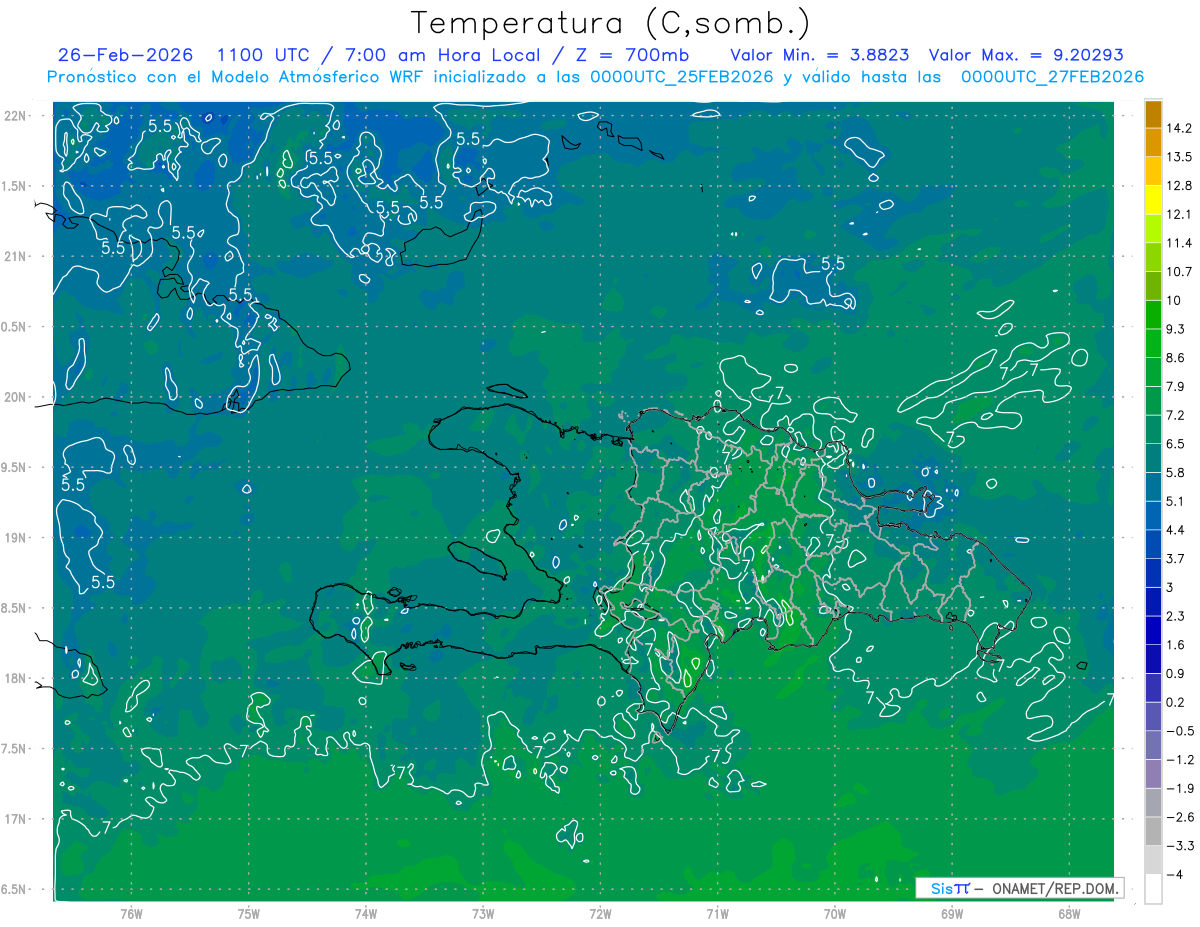The image size is (1200, 927).
Task: Pick the yellow swatch between 12.8 and 12.1
Action: [1153, 200]
